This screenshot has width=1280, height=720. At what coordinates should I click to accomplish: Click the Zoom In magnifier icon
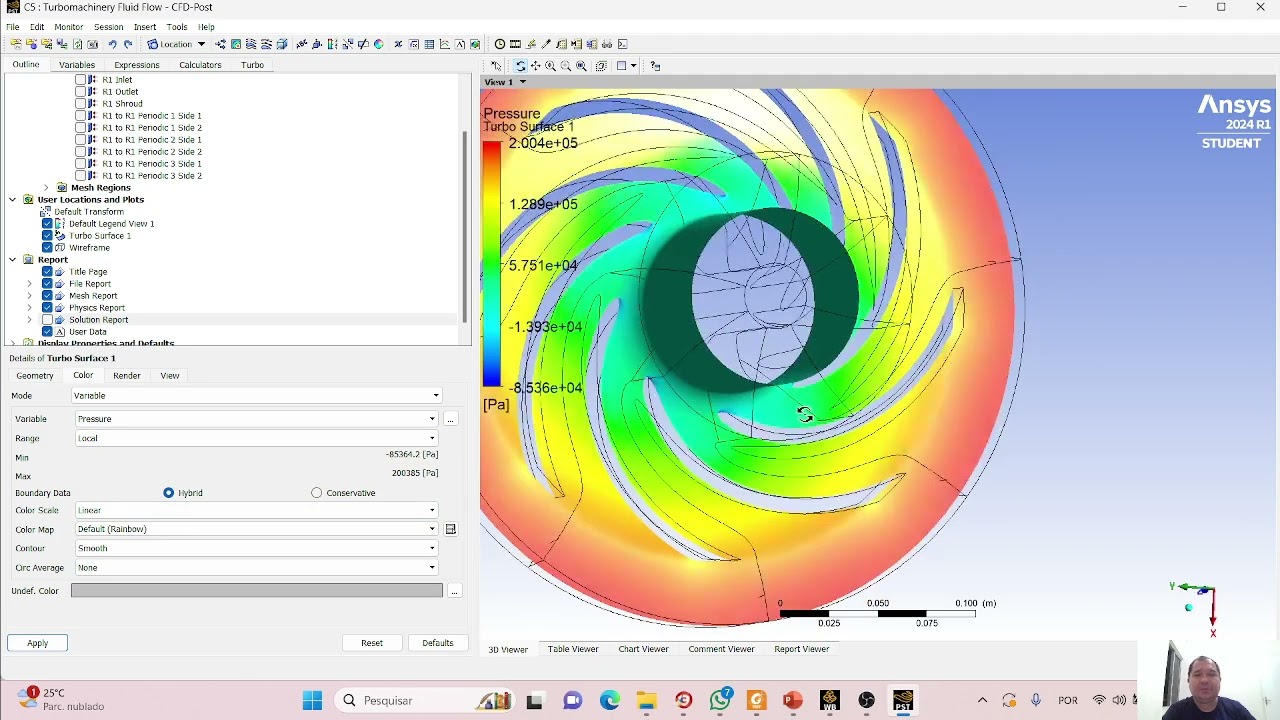tap(550, 66)
